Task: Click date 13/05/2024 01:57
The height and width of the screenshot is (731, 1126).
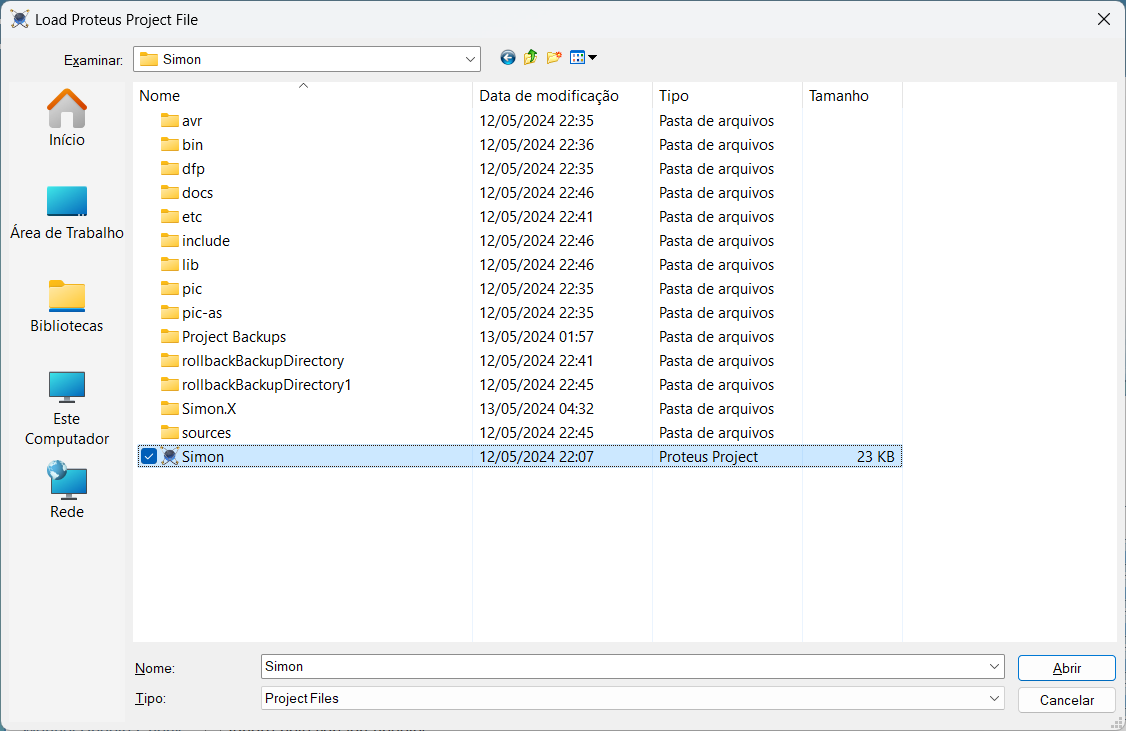Action: coord(536,337)
